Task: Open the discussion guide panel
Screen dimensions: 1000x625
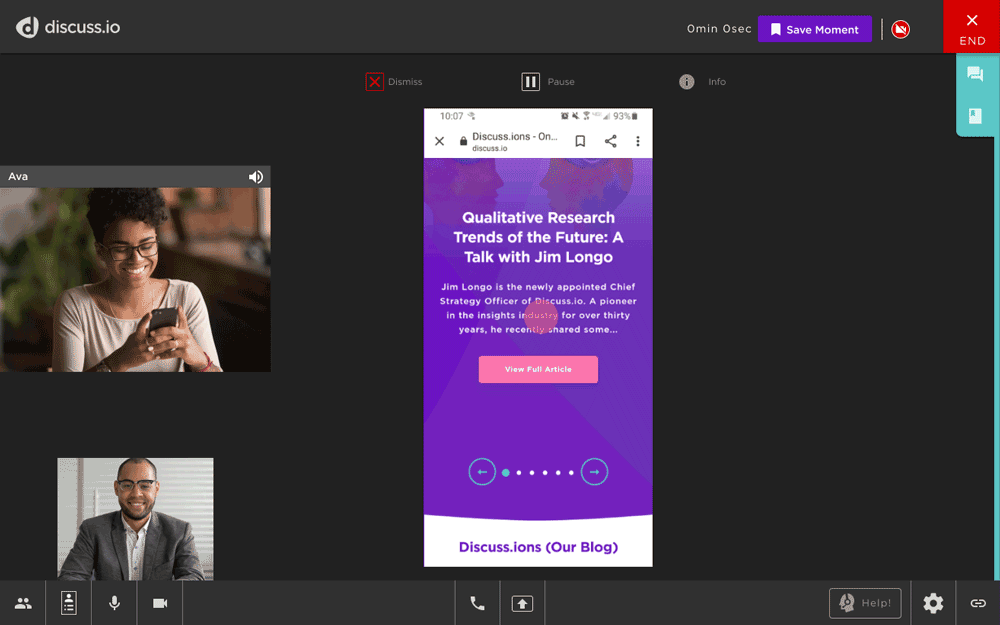Action: (68, 603)
